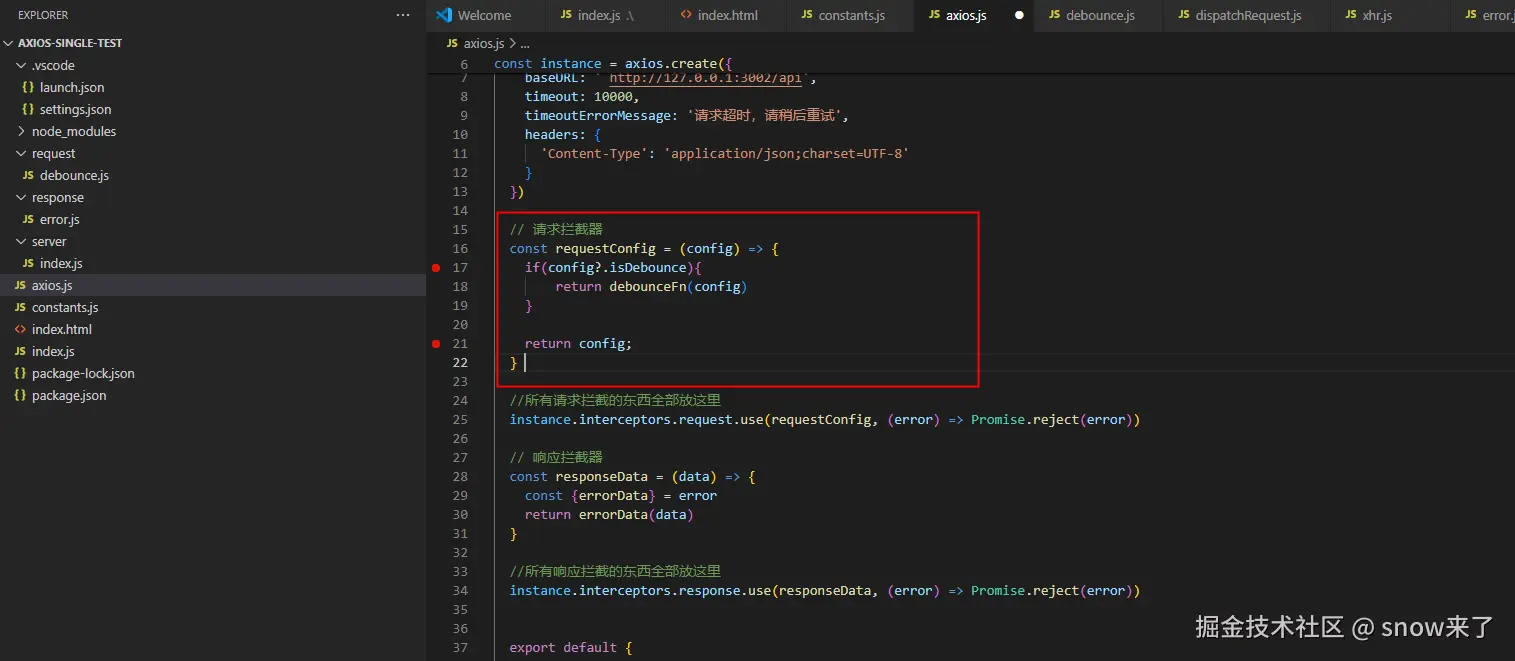
Task: Click unsaved dot on axios.js tab
Action: 1019,15
